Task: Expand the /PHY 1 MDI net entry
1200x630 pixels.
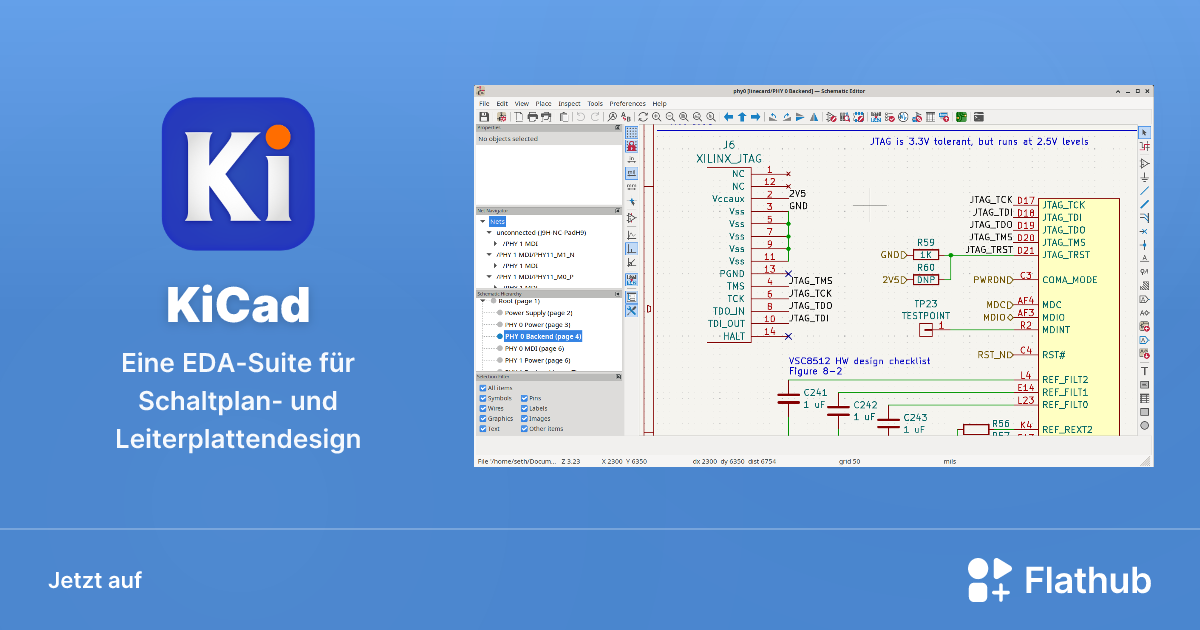Action: click(x=495, y=244)
